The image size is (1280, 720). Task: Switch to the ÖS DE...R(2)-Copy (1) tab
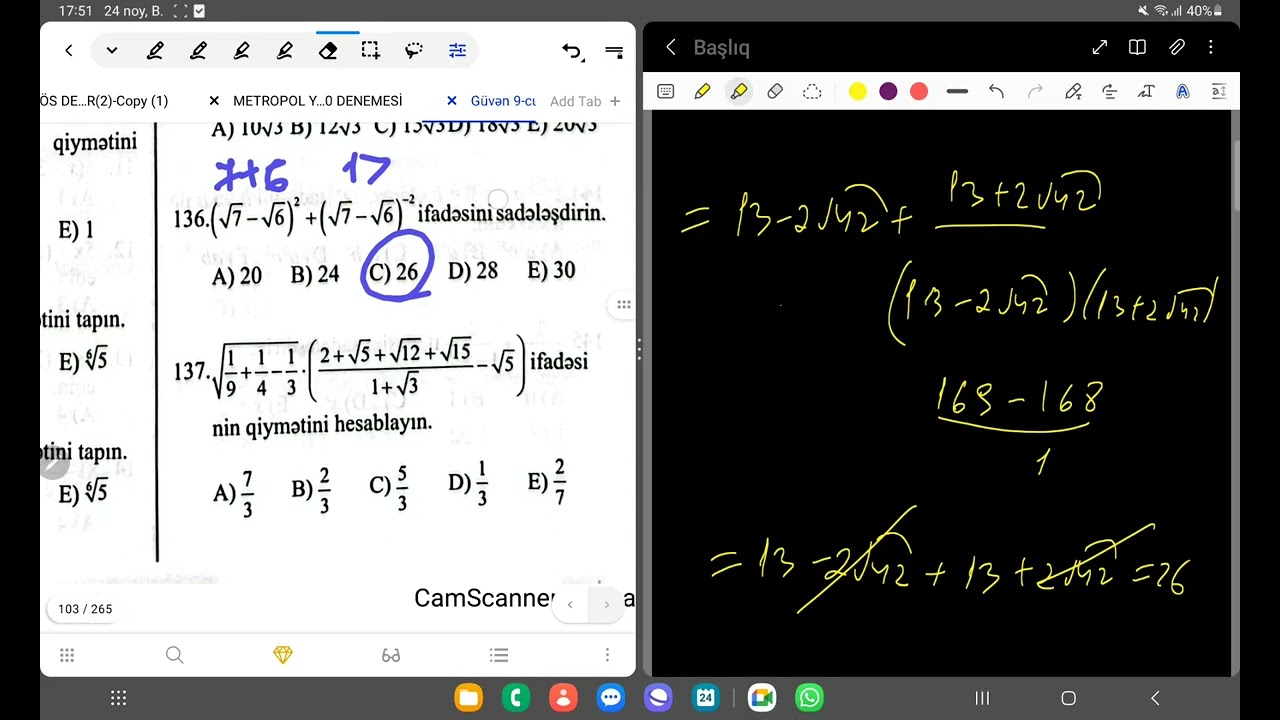[x=103, y=101]
